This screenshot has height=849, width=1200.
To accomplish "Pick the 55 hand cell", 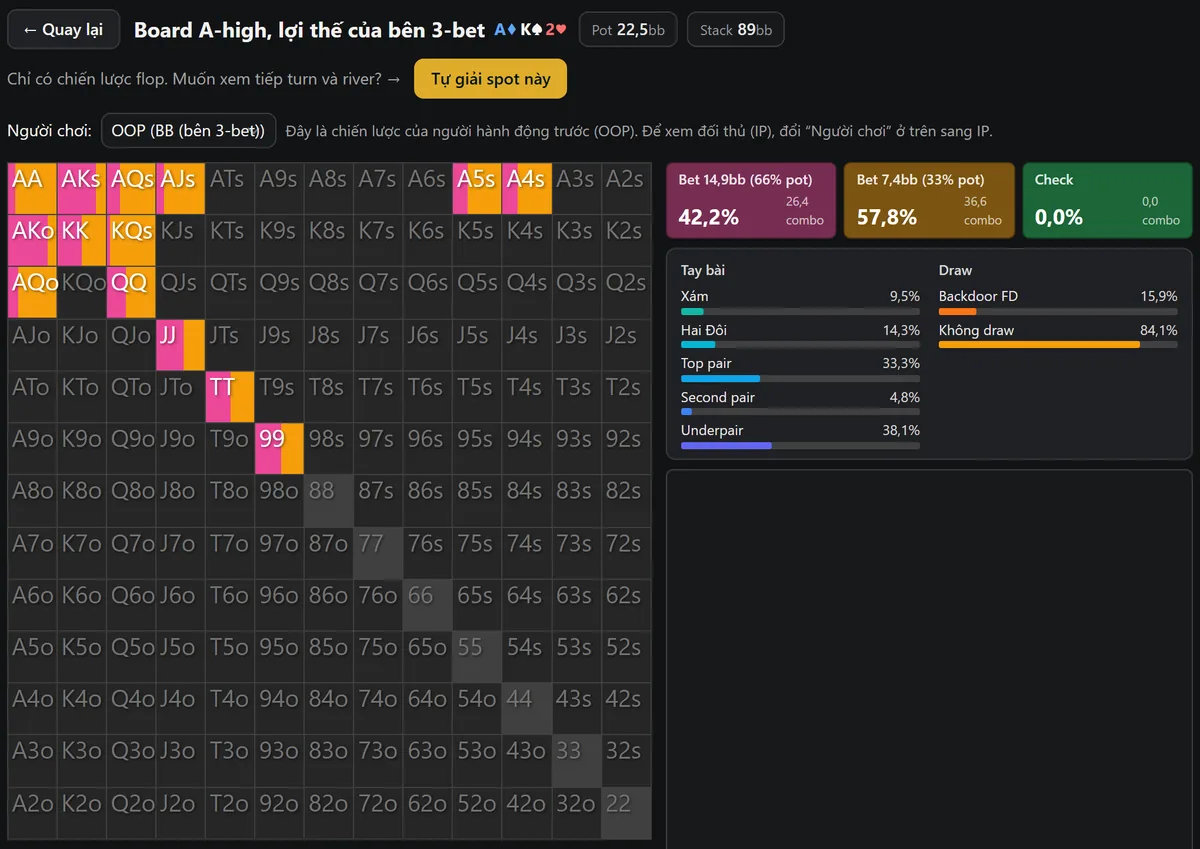I will (477, 657).
